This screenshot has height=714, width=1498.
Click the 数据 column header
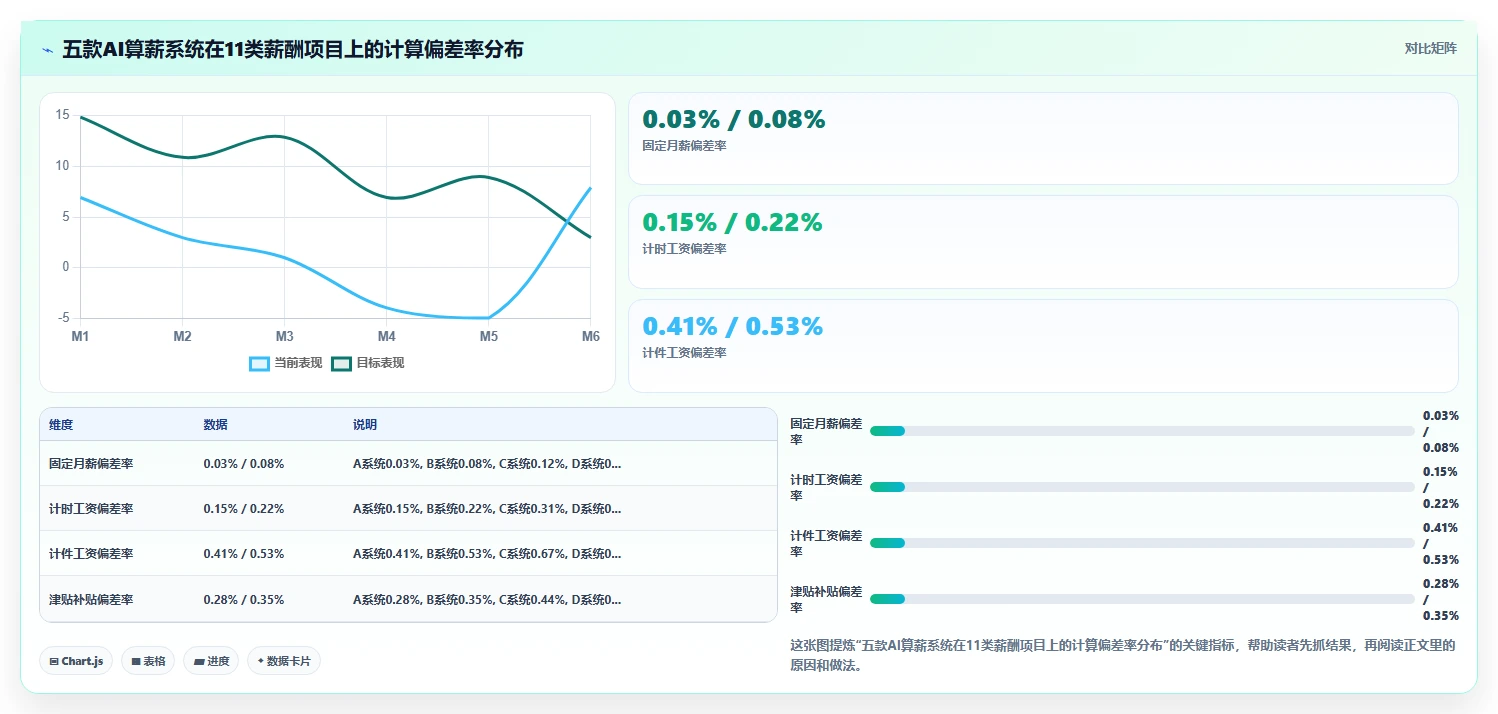pyautogui.click(x=216, y=425)
